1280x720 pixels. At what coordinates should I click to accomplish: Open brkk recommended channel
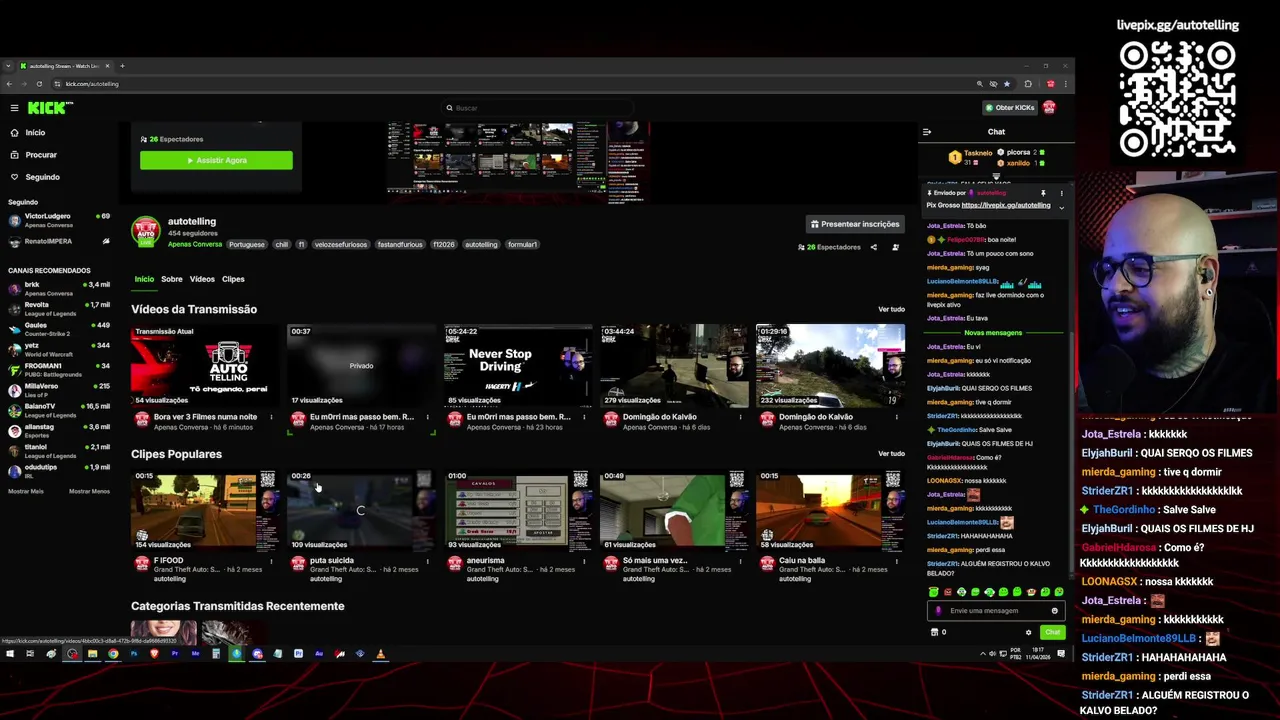58,289
